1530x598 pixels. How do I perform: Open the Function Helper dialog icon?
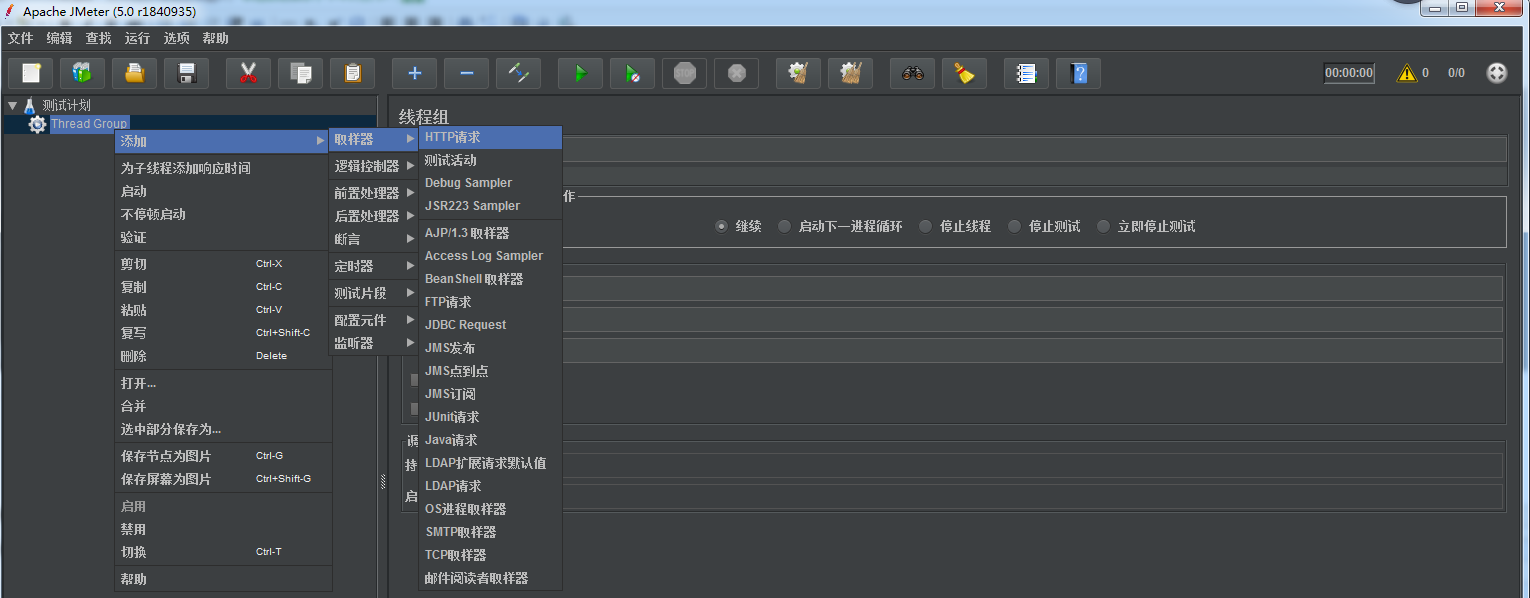(1026, 73)
